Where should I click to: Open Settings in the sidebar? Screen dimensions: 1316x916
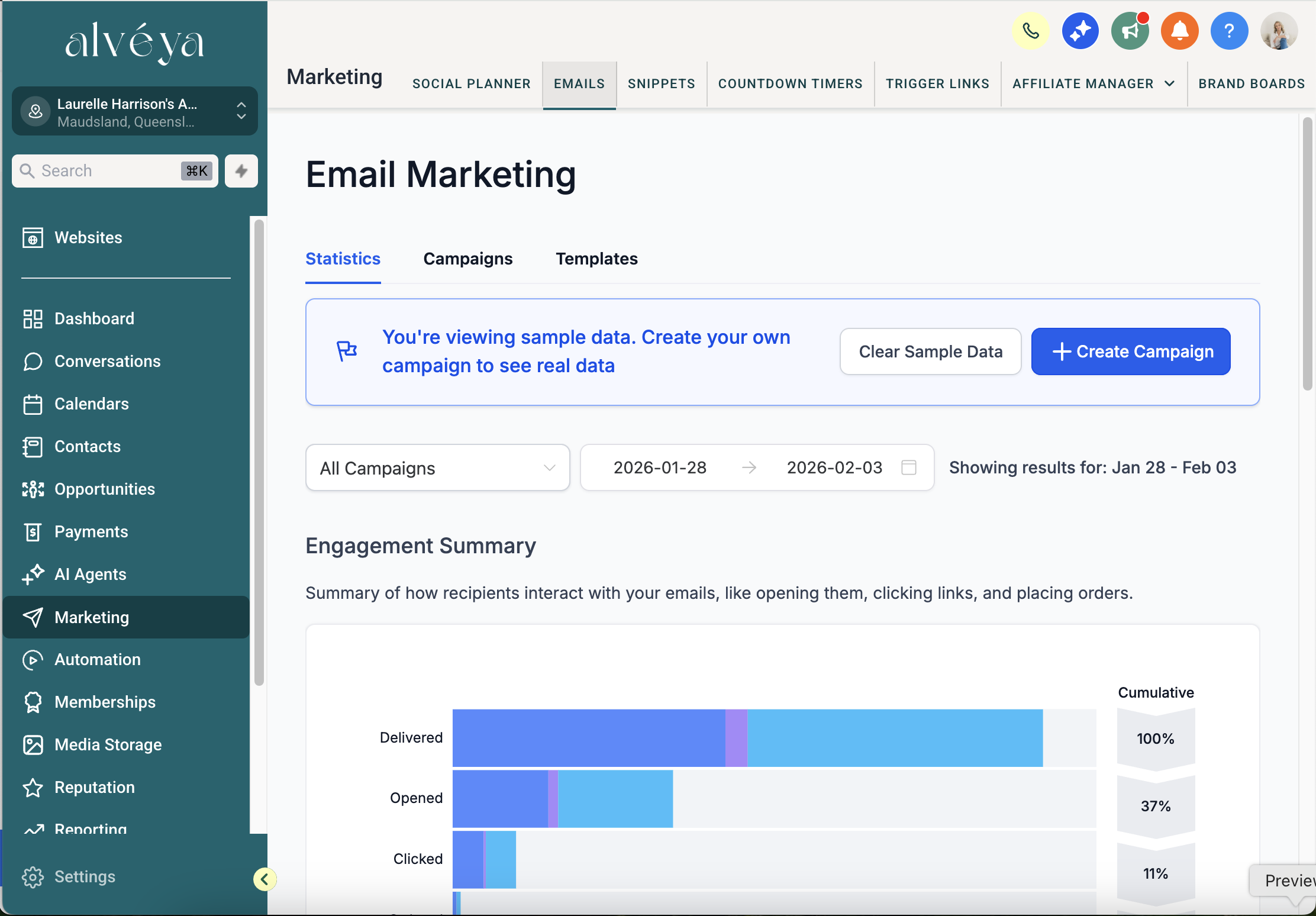pos(126,877)
